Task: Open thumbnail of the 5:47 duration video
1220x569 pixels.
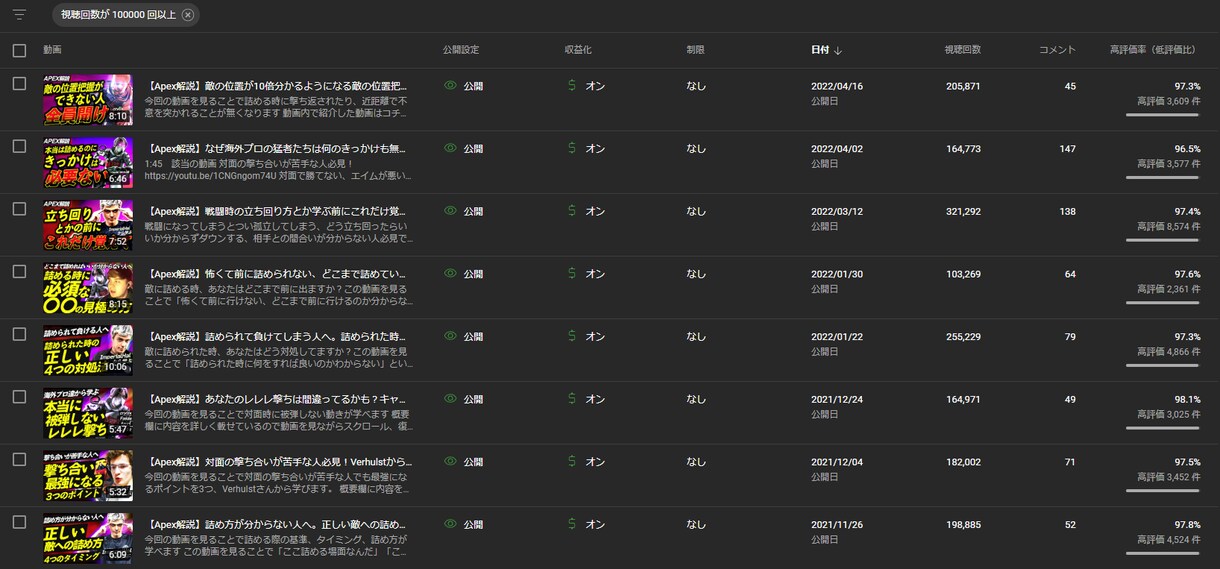Action: [x=88, y=412]
